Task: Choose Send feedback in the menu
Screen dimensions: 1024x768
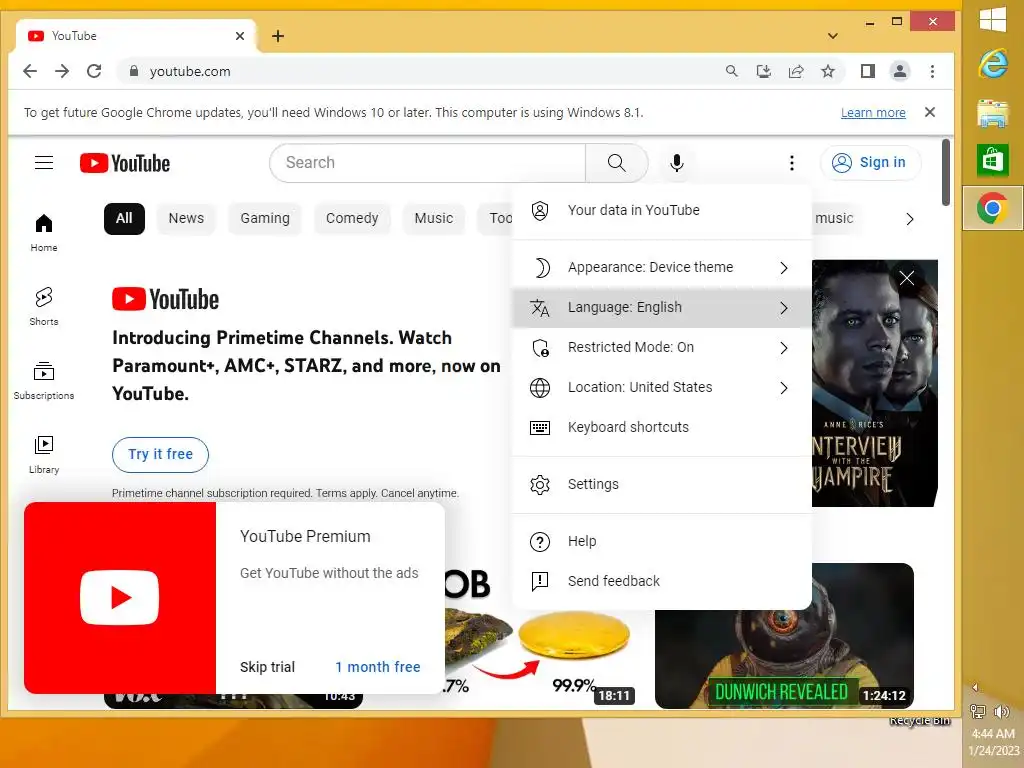Action: (x=662, y=581)
